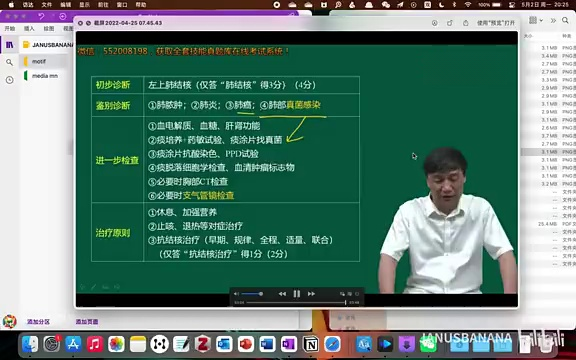This screenshot has width=576, height=360.
Task: Adjust the video volume slider
Action: 252,294
